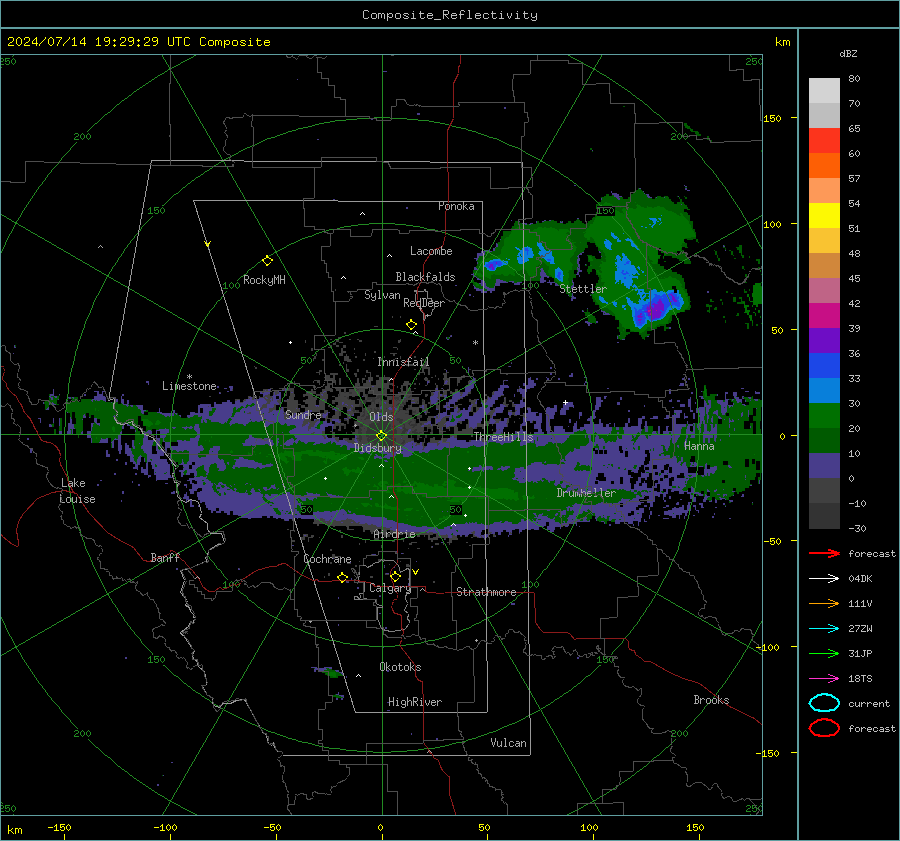Click the yellow diamond marker near Cochrane

coord(342,577)
